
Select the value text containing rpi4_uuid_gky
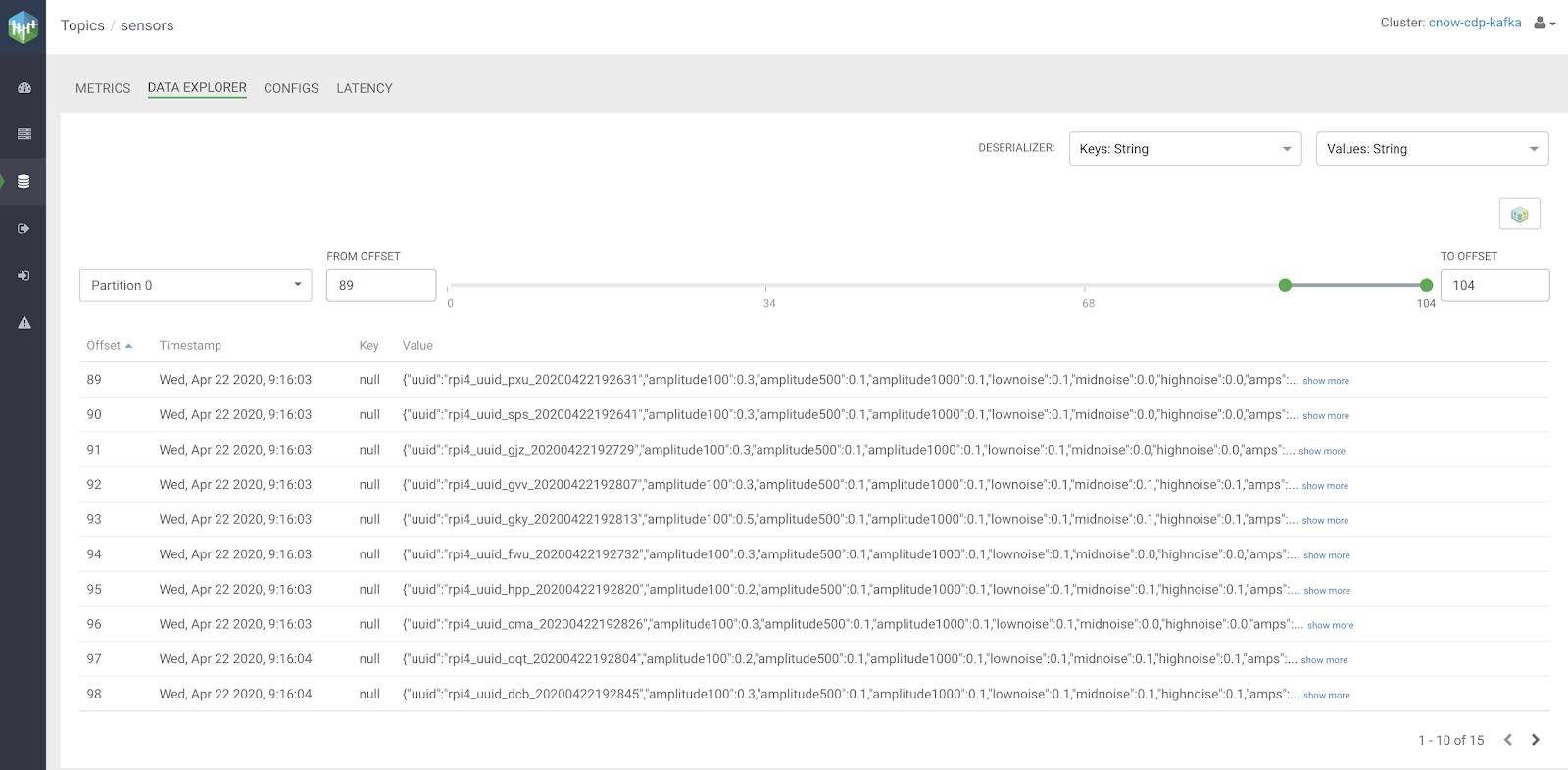(850, 520)
